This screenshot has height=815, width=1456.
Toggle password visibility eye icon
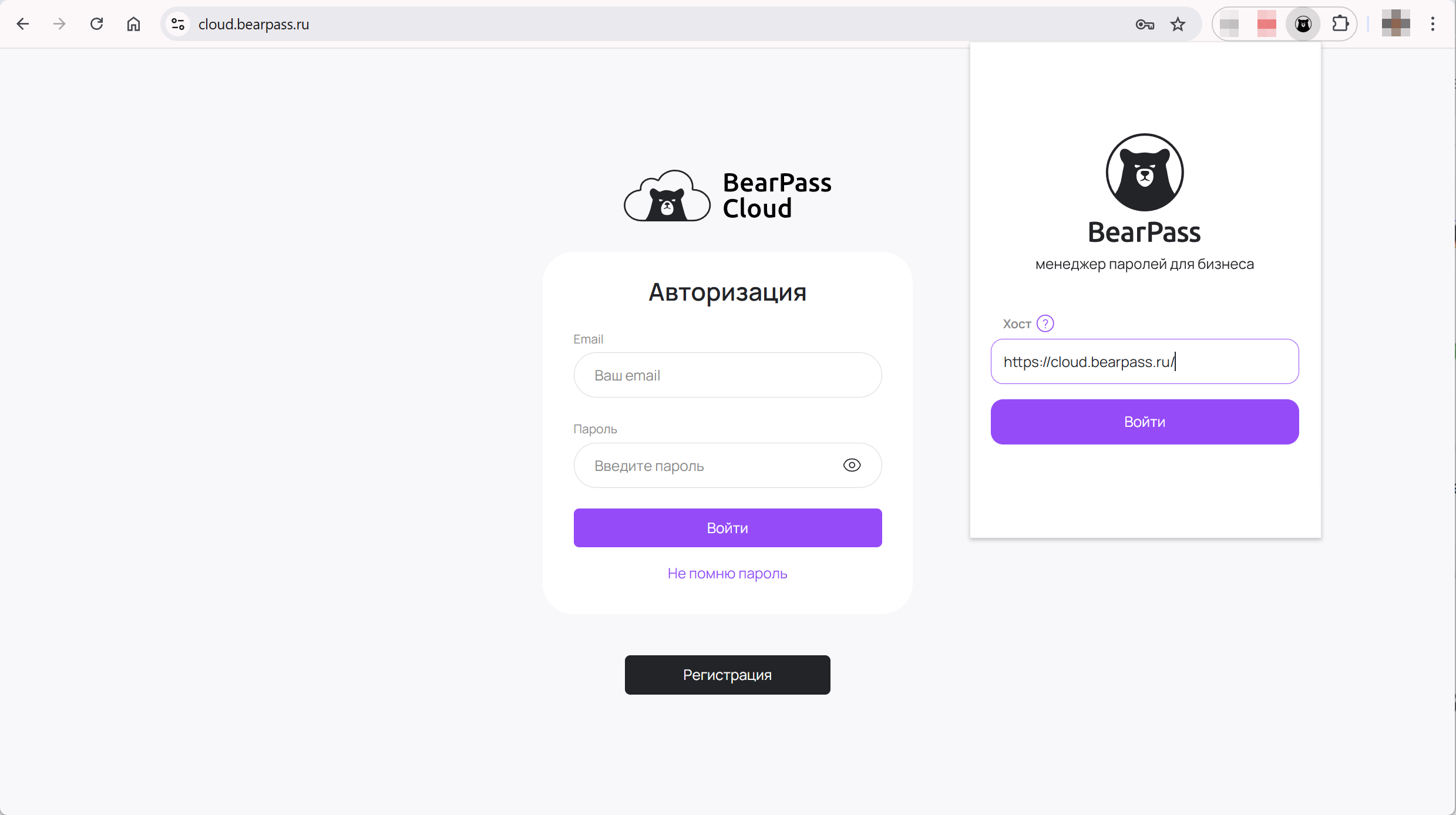pyautogui.click(x=852, y=465)
